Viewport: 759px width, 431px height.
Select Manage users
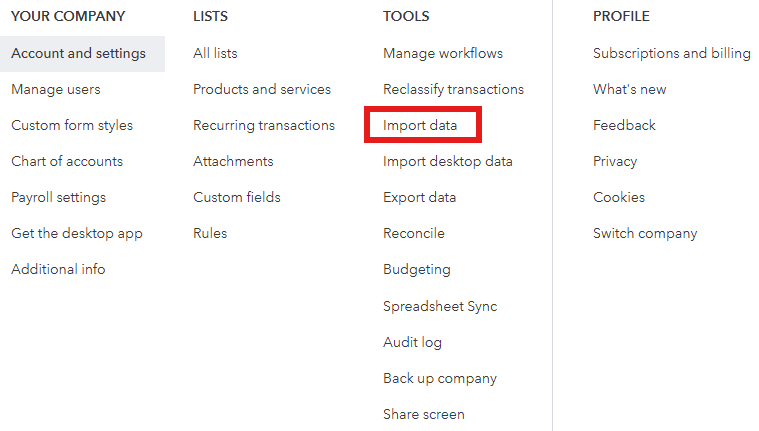(56, 89)
